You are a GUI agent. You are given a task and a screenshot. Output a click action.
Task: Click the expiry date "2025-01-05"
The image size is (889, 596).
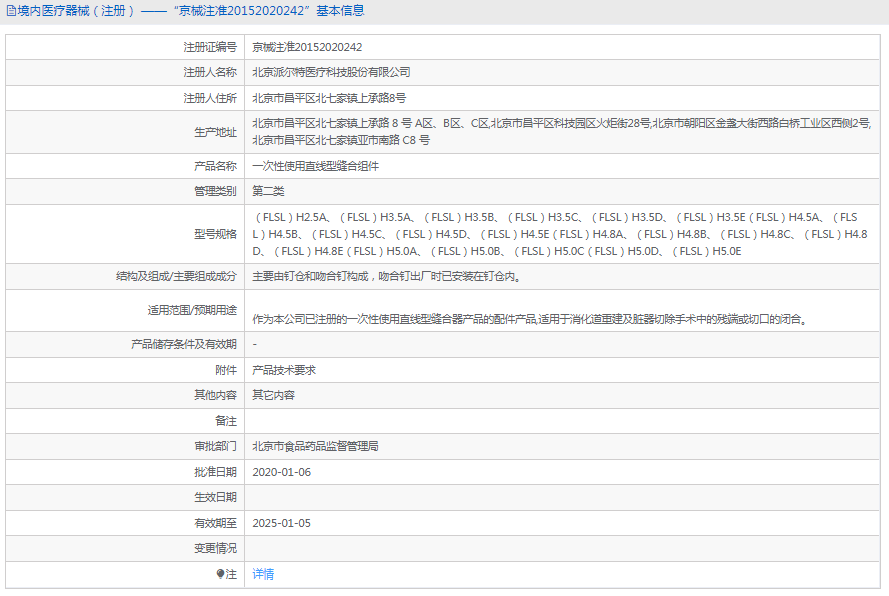282,523
